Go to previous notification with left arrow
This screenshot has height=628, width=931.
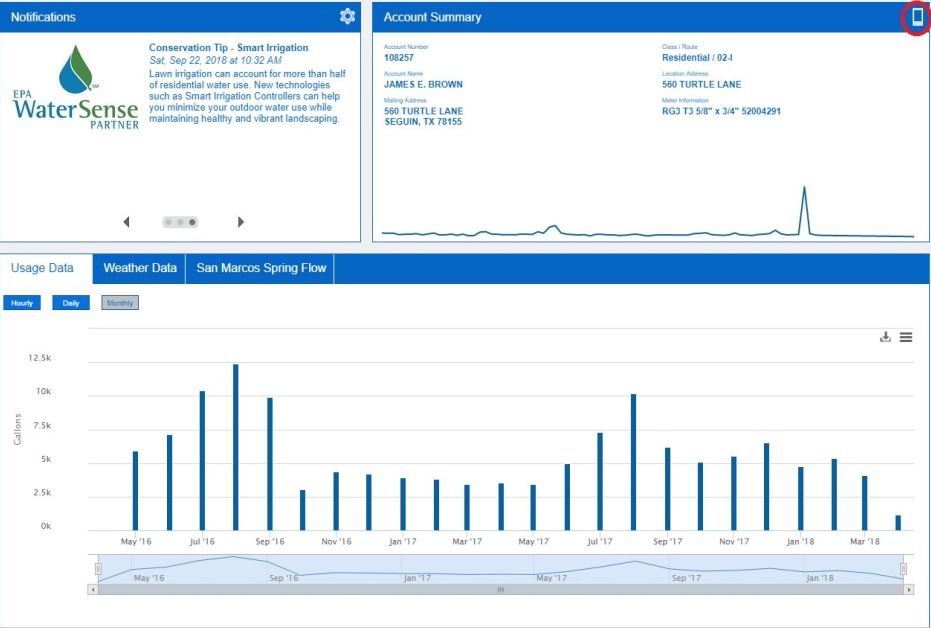click(127, 222)
